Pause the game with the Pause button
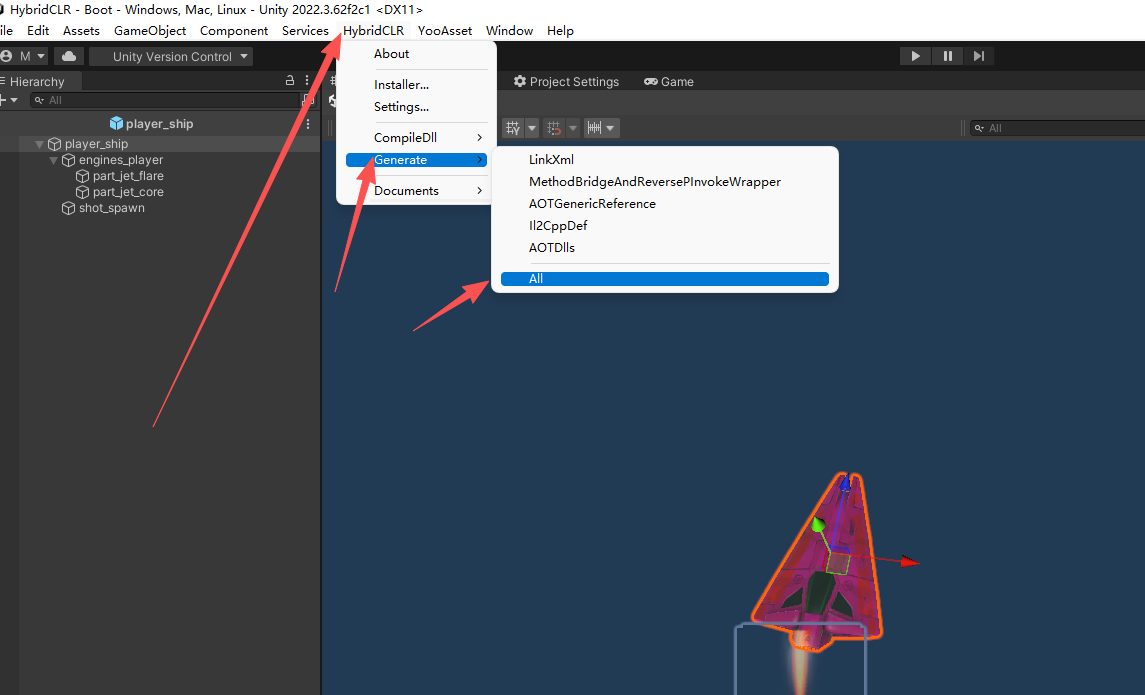Viewport: 1145px width, 695px height. pyautogui.click(x=947, y=56)
